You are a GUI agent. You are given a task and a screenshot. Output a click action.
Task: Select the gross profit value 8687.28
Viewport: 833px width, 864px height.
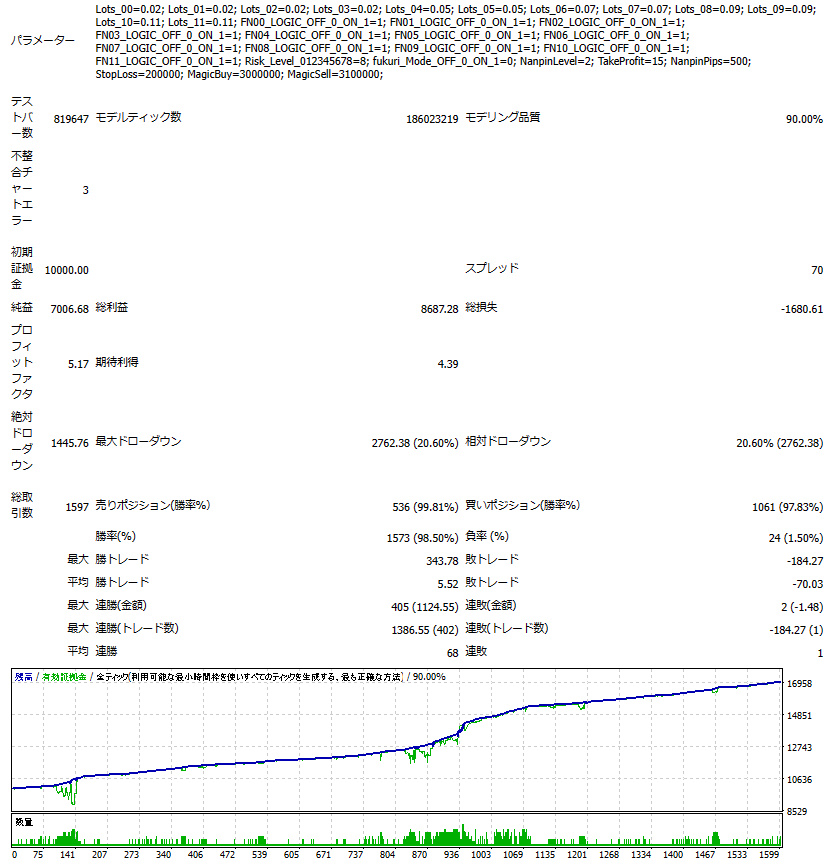pyautogui.click(x=440, y=309)
